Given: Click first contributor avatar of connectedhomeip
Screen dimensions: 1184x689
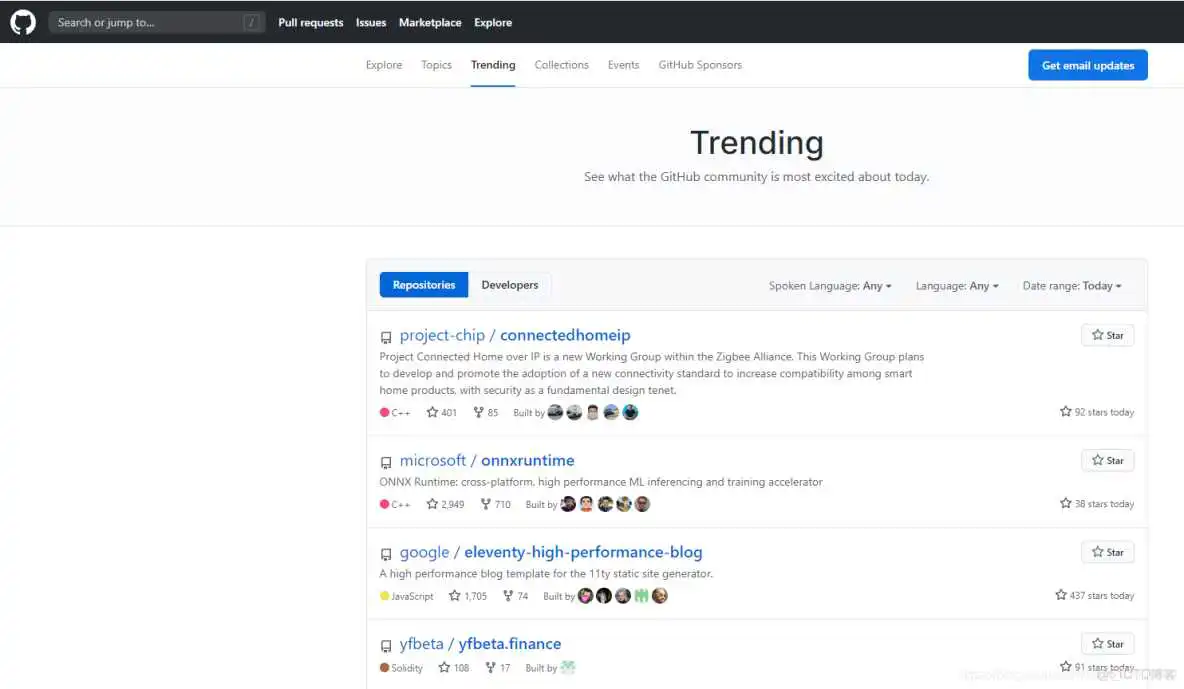Looking at the screenshot, I should (555, 412).
